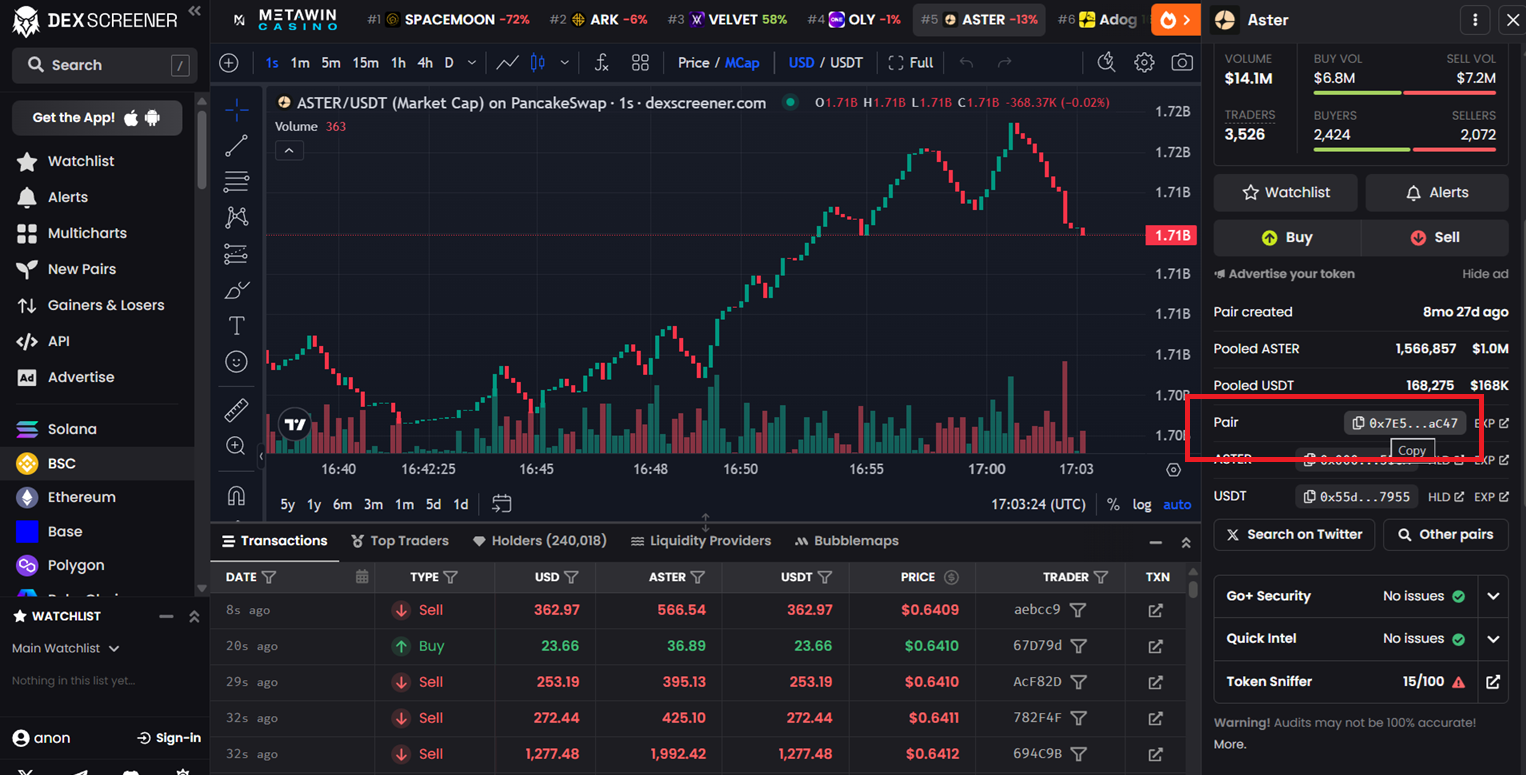The height and width of the screenshot is (775, 1526).
Task: Toggle auto scale on chart
Action: [x=1177, y=504]
